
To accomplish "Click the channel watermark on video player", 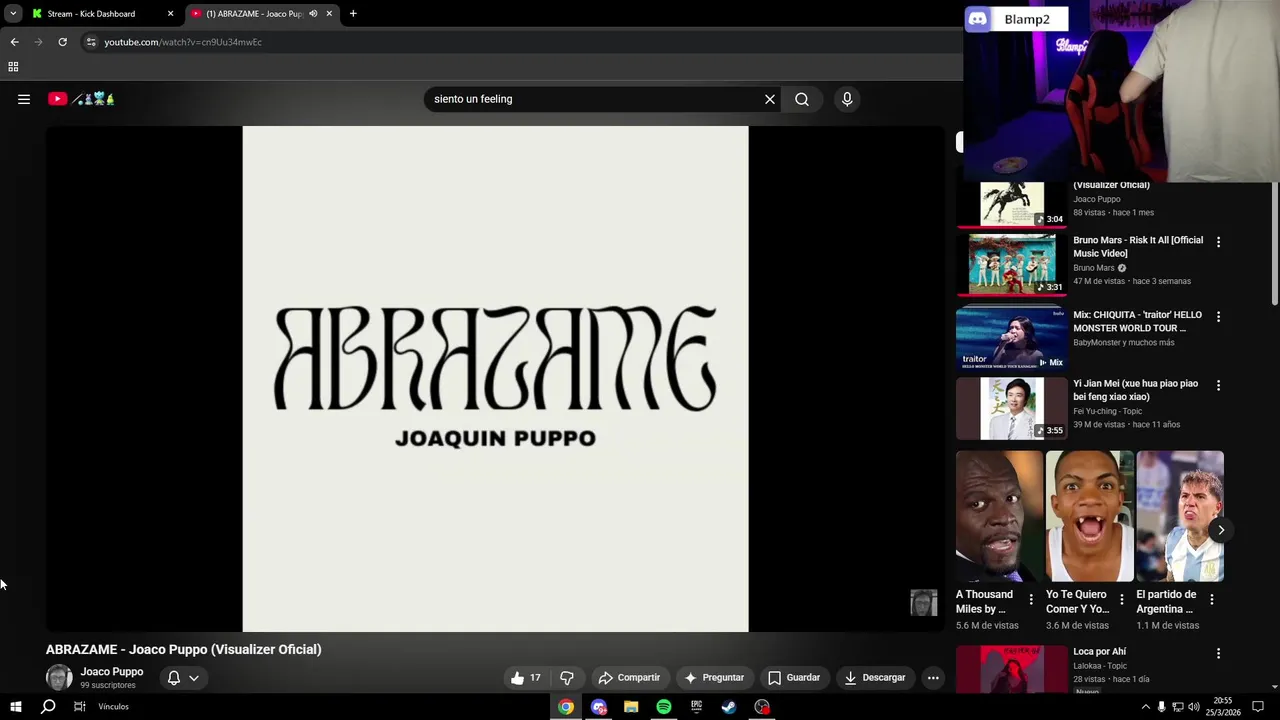I will (924, 603).
